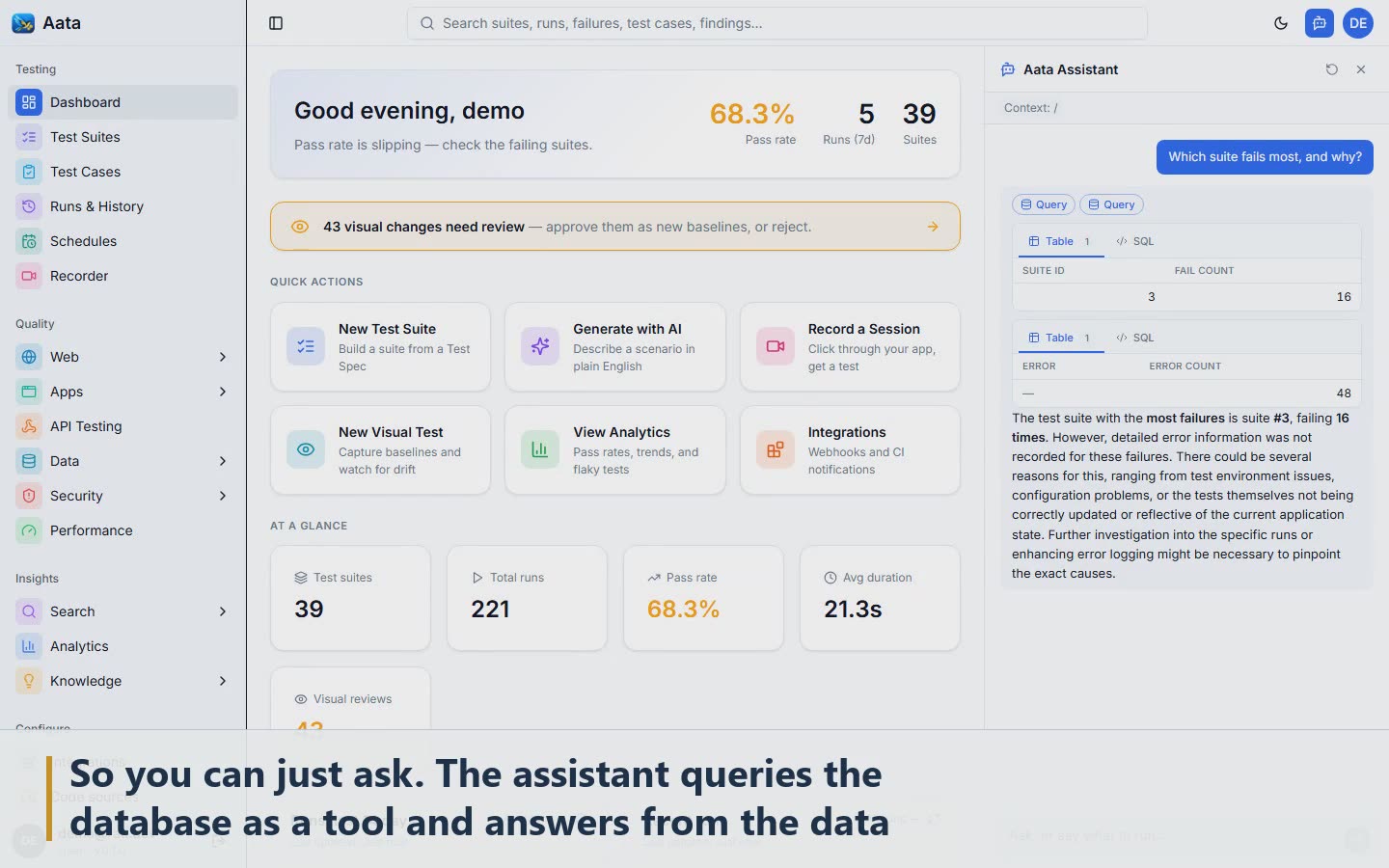The width and height of the screenshot is (1389, 868).
Task: Click the Knowledge lightbulb icon
Action: (x=29, y=681)
